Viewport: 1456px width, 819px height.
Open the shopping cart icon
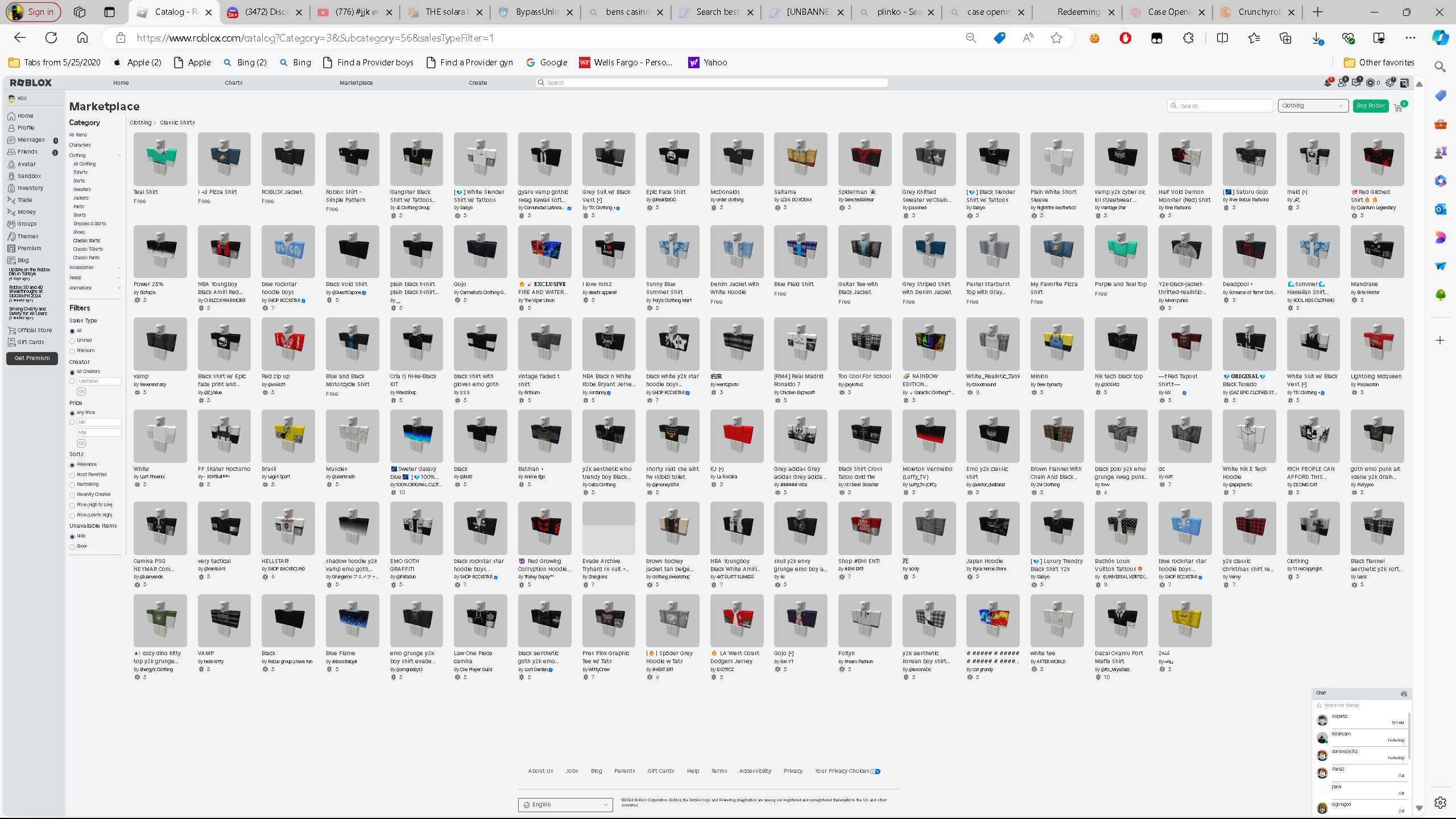[x=1398, y=107]
